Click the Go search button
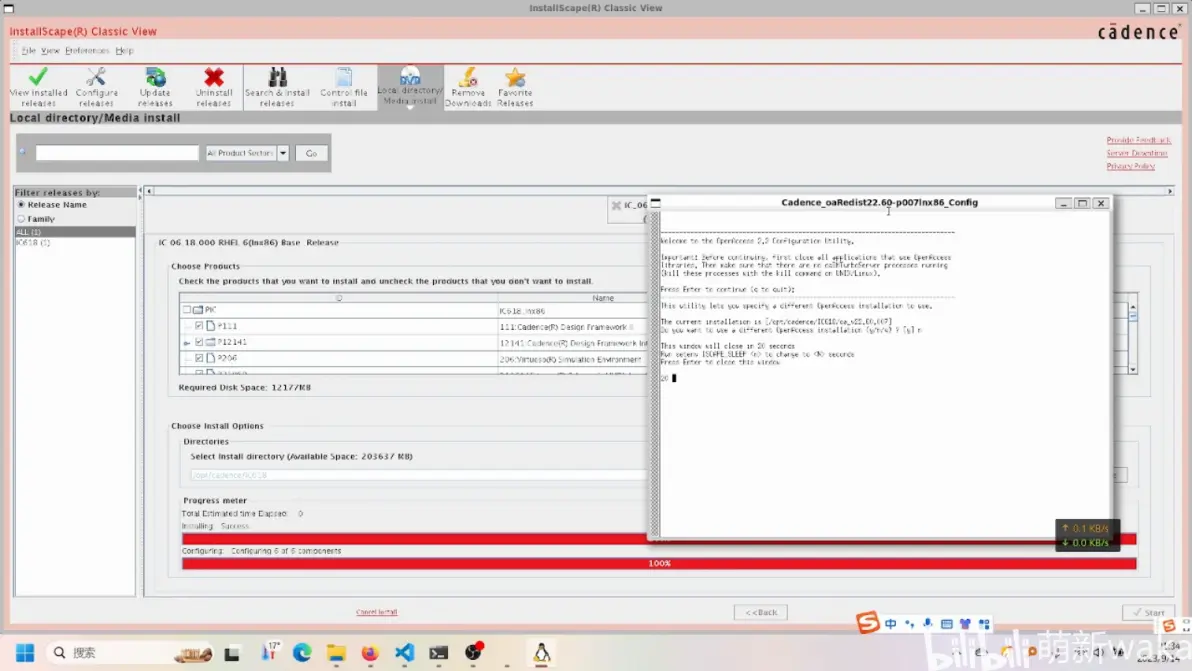 point(311,153)
